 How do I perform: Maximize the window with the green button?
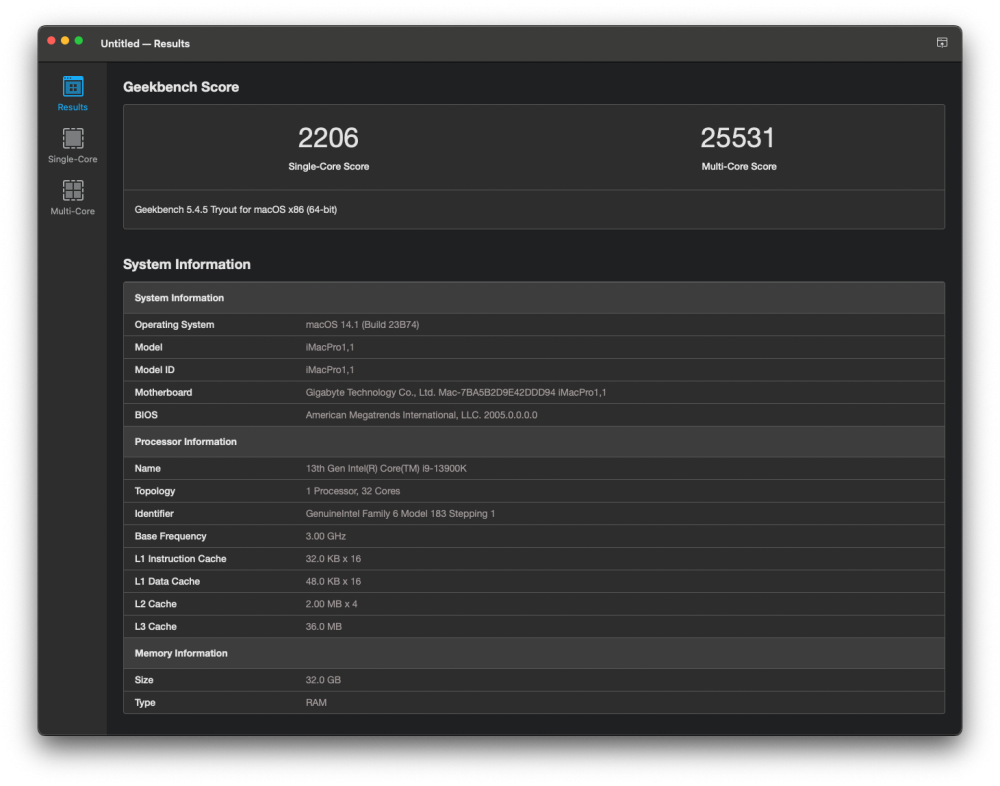click(78, 41)
